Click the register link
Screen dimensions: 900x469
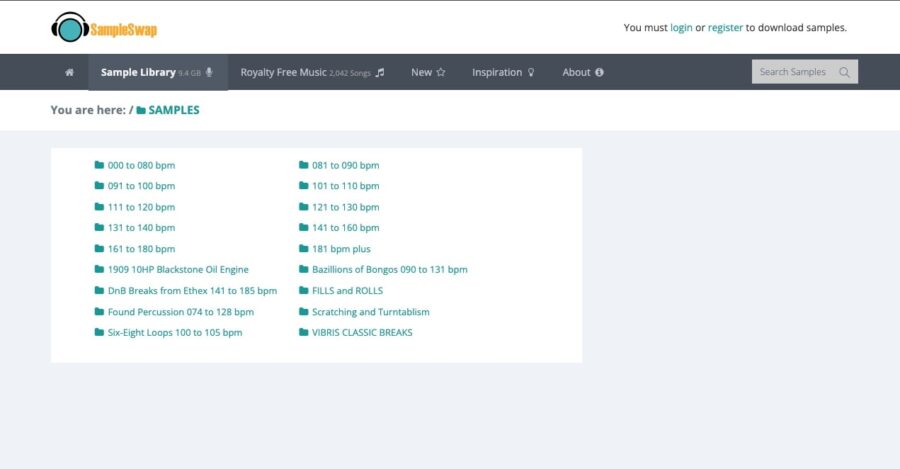pyautogui.click(x=725, y=28)
